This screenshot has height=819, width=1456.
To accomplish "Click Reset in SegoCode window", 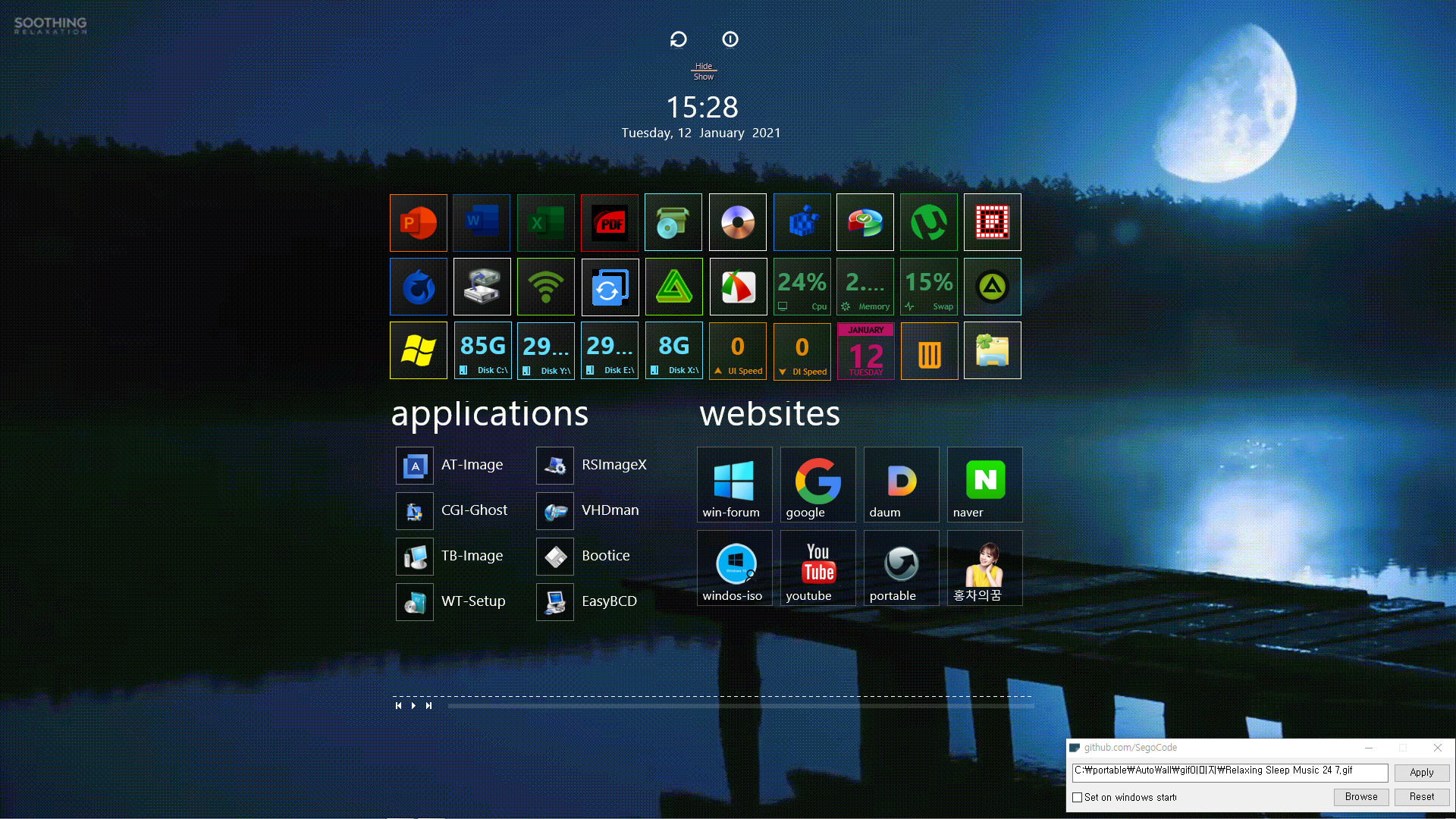I will tap(1422, 797).
